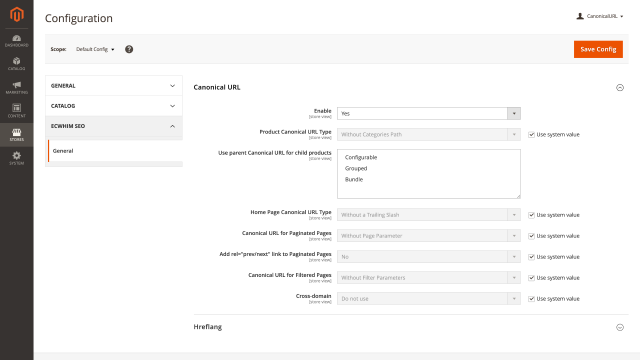640x360 pixels.
Task: Select General under ECWHIM SEO
Action: 116,151
